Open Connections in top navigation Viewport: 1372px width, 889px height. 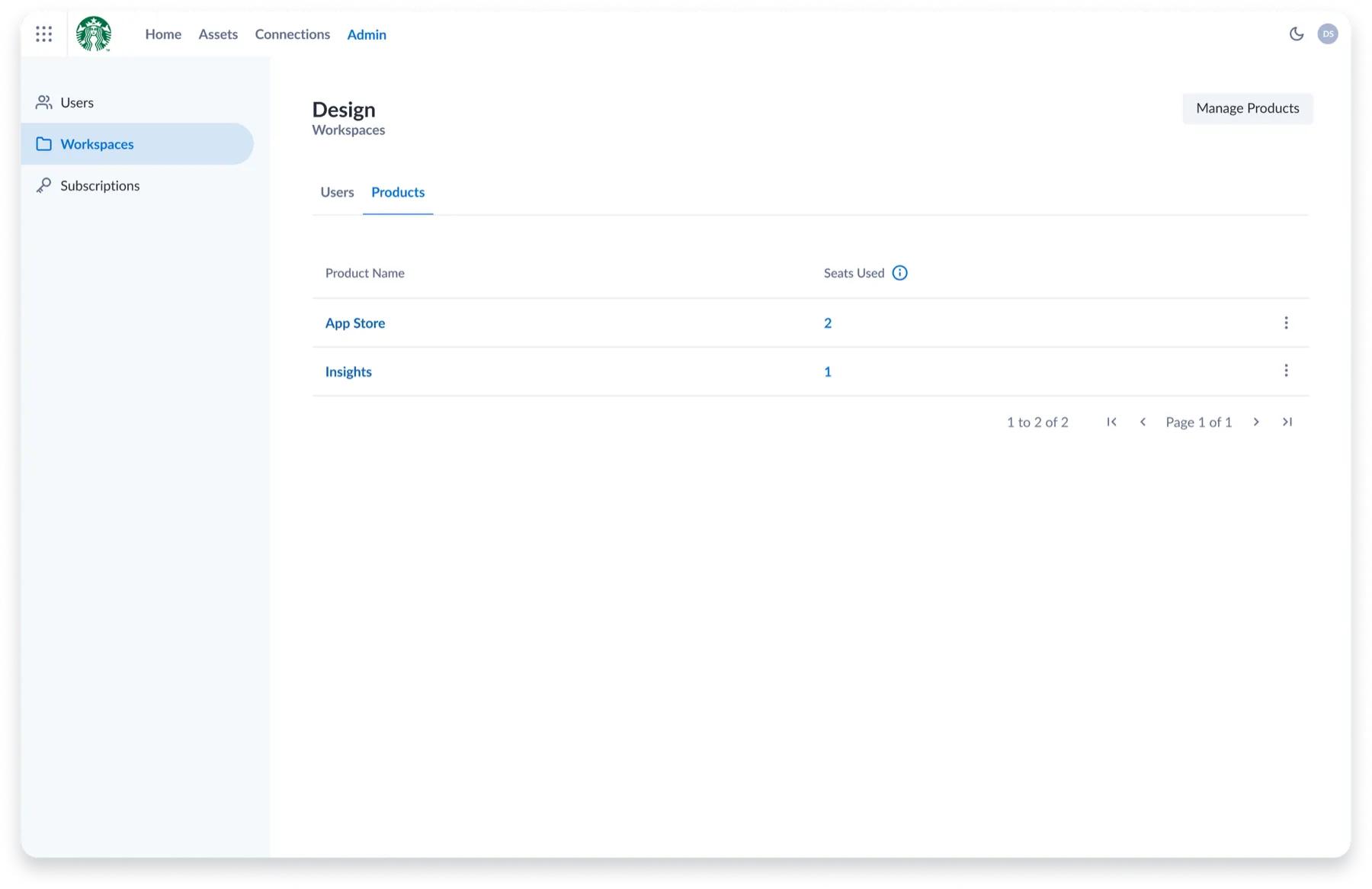pos(293,34)
